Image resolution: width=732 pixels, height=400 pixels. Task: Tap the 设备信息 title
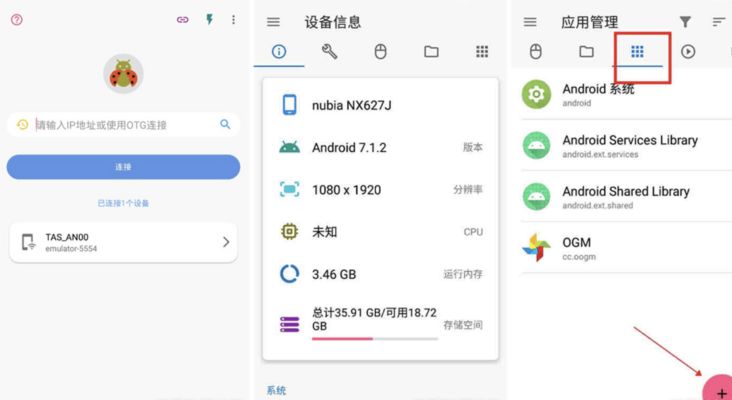tap(333, 22)
